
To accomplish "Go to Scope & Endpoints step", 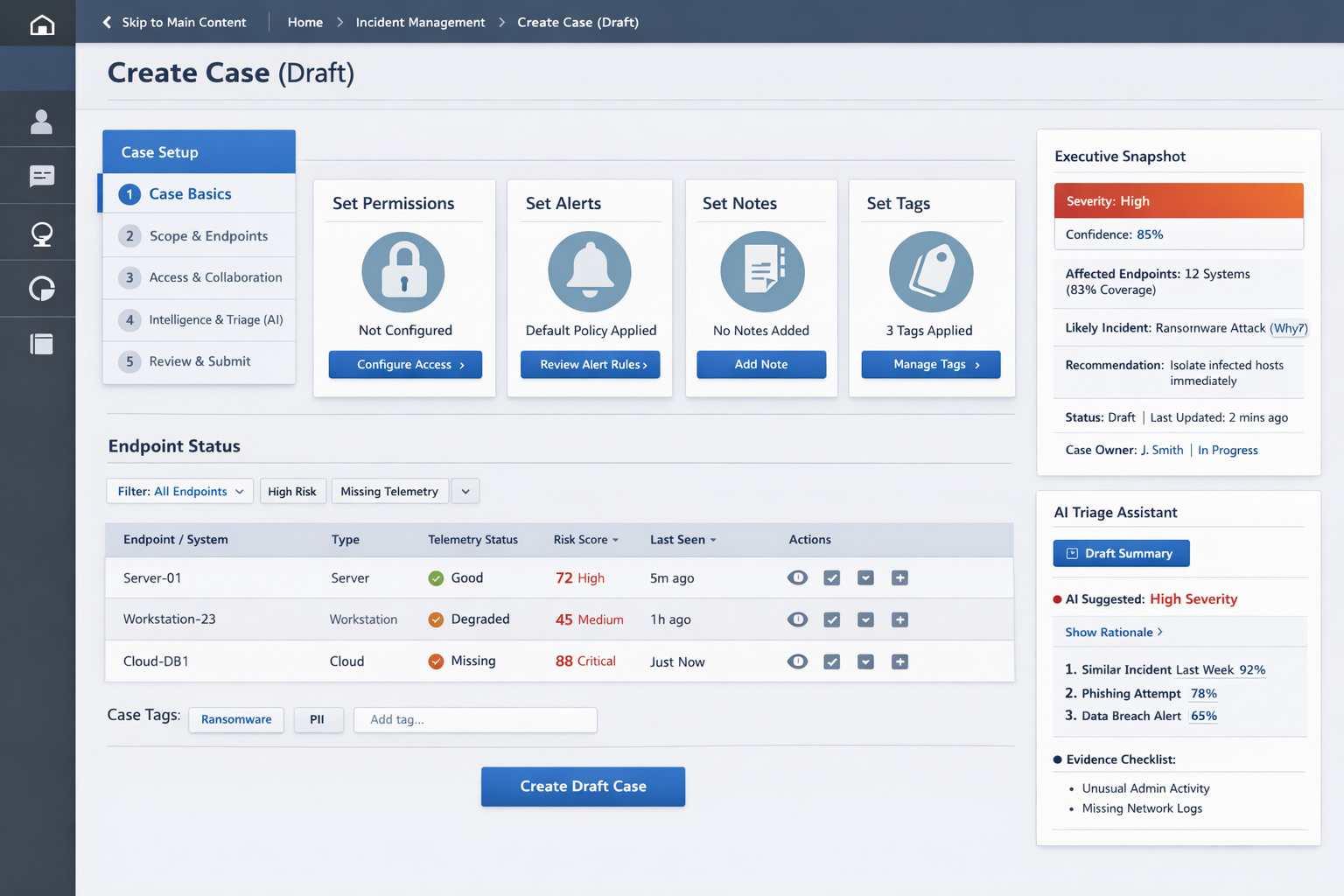I will click(x=208, y=236).
